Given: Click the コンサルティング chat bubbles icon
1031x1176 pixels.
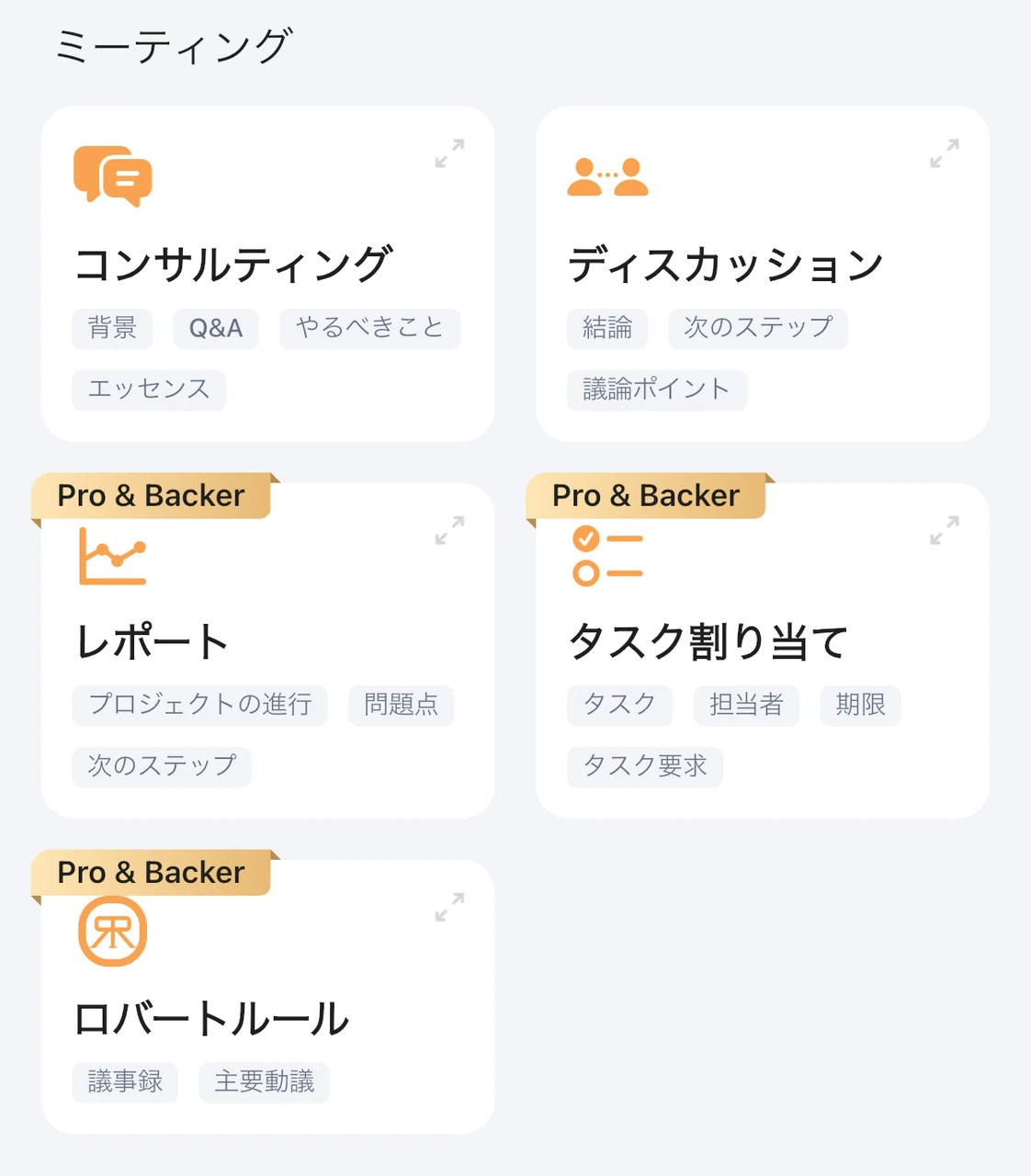Looking at the screenshot, I should click(x=113, y=175).
